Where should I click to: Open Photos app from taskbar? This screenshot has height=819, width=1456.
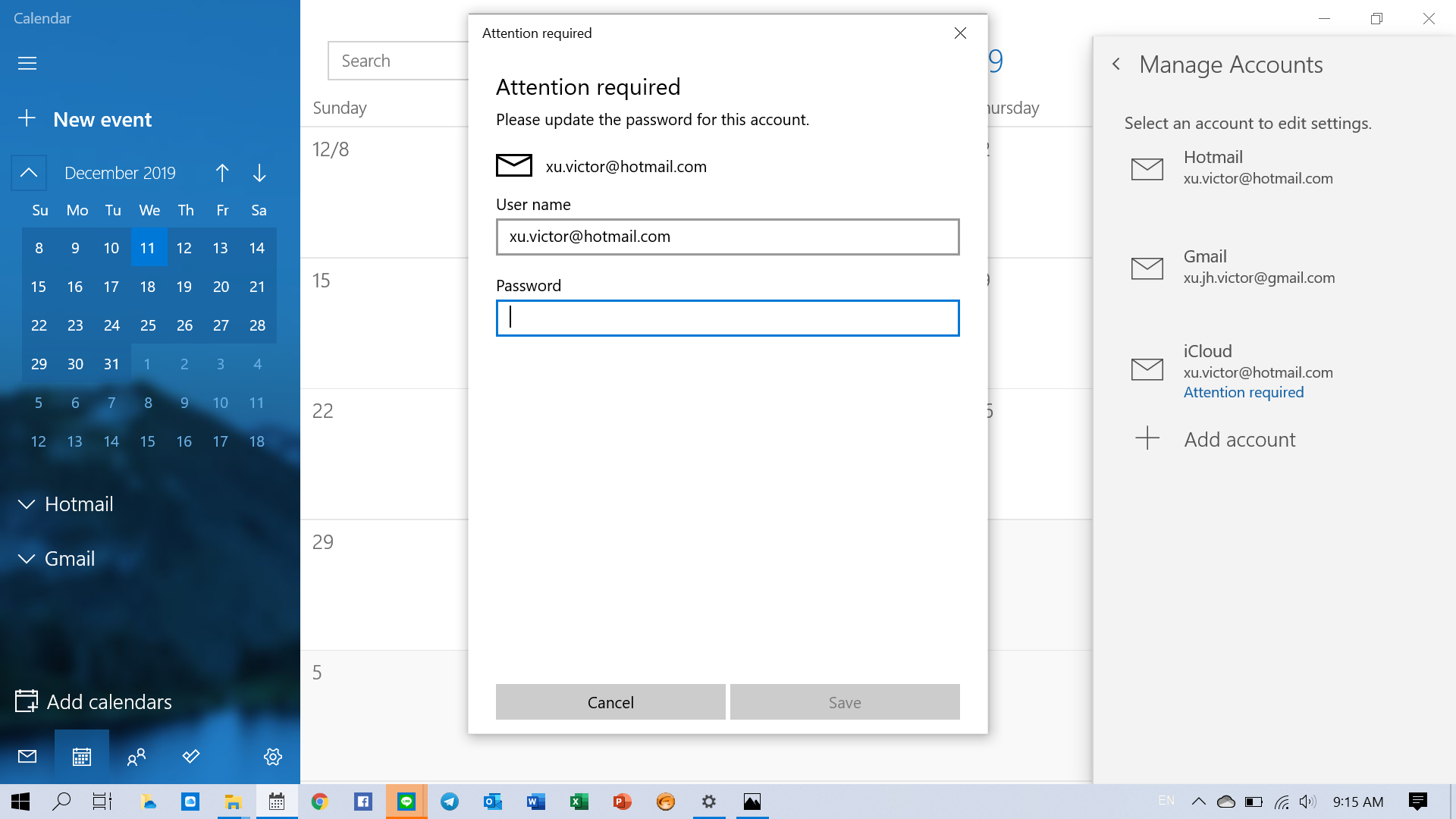tap(752, 802)
